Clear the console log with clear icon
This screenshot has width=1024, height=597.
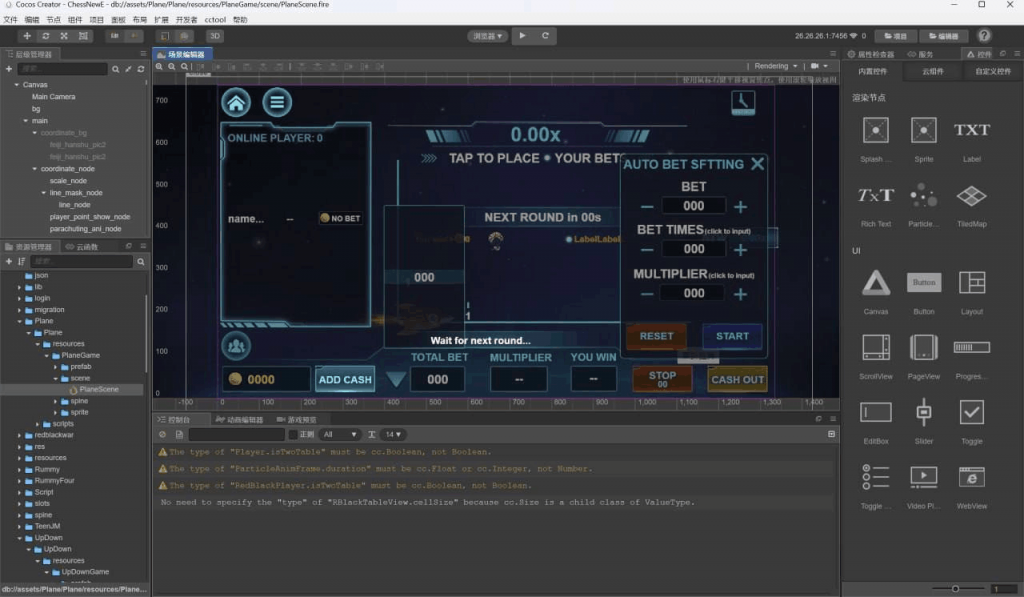click(163, 435)
